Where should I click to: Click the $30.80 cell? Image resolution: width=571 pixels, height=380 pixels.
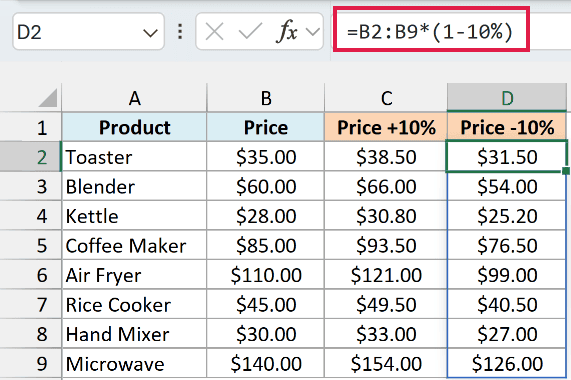(386, 216)
